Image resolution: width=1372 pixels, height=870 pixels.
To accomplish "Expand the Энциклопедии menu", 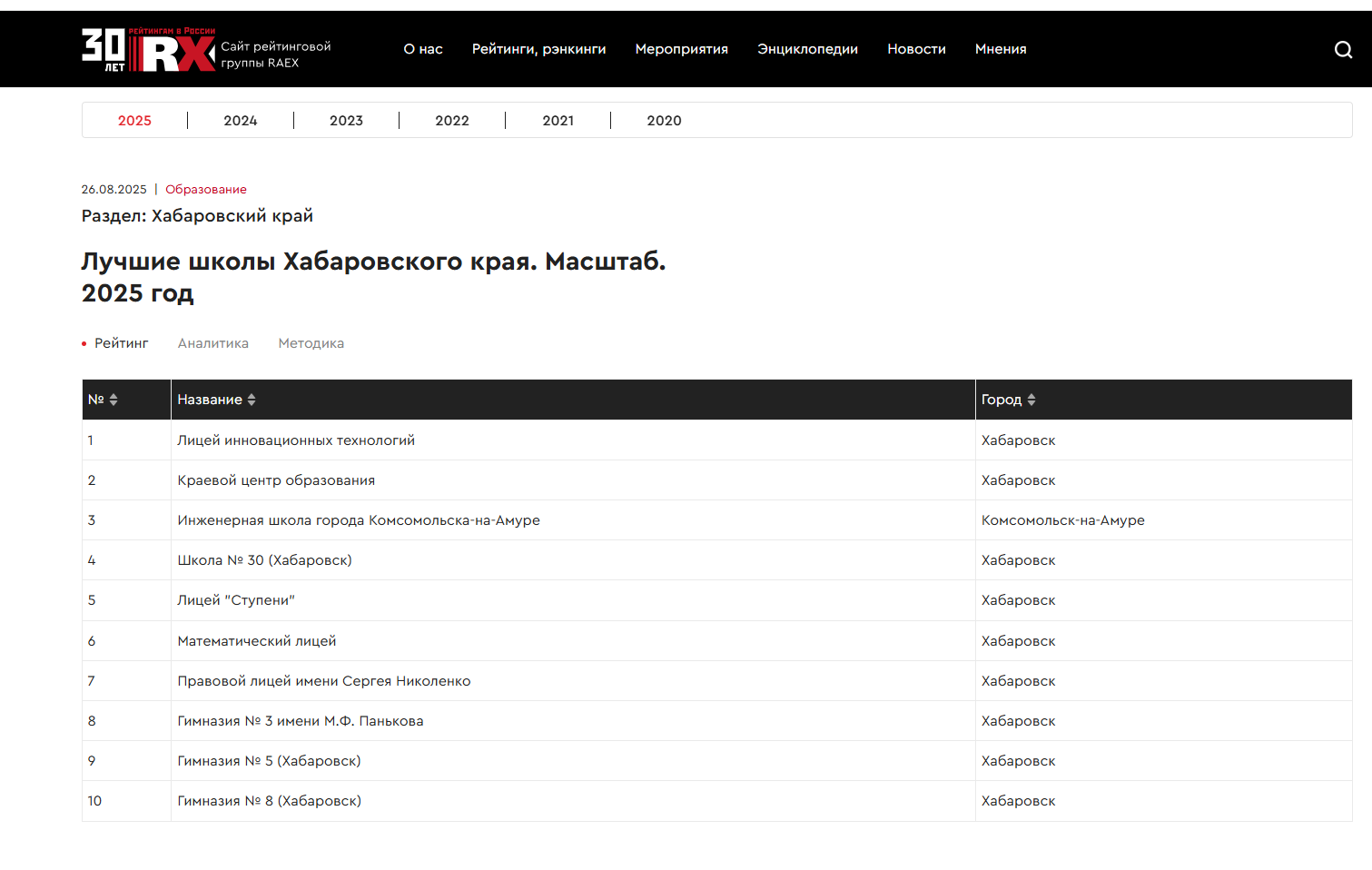I will [807, 49].
